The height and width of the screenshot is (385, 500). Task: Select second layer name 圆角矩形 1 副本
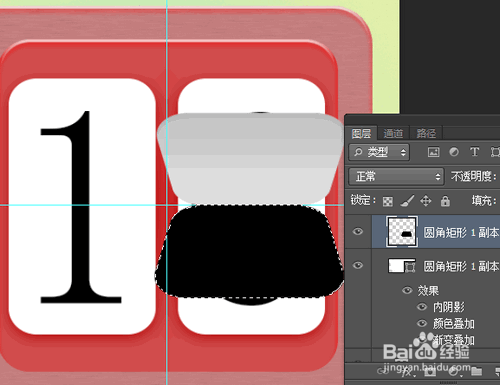[x=461, y=266]
